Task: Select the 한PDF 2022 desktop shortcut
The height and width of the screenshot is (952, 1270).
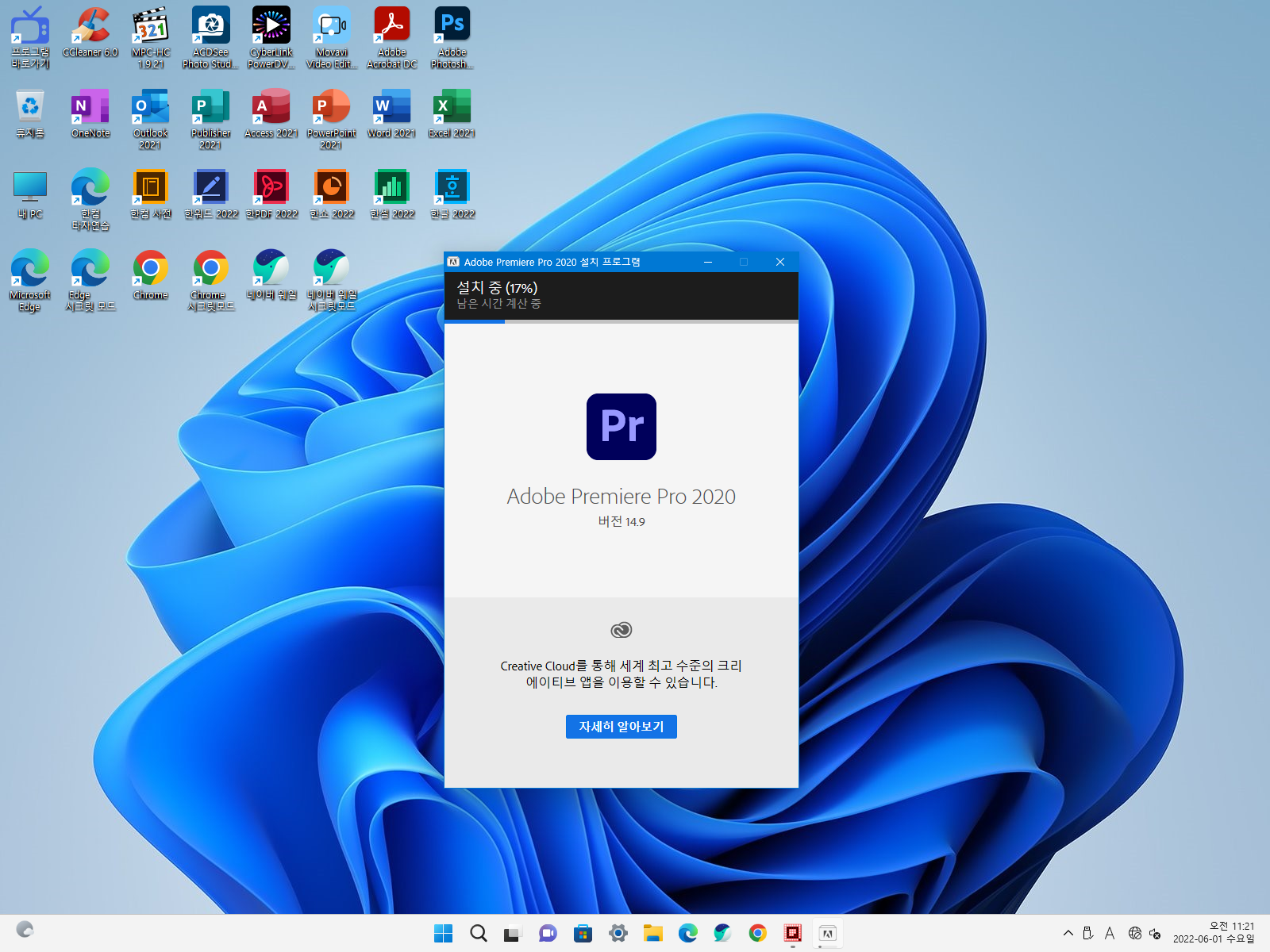Action: (x=271, y=194)
